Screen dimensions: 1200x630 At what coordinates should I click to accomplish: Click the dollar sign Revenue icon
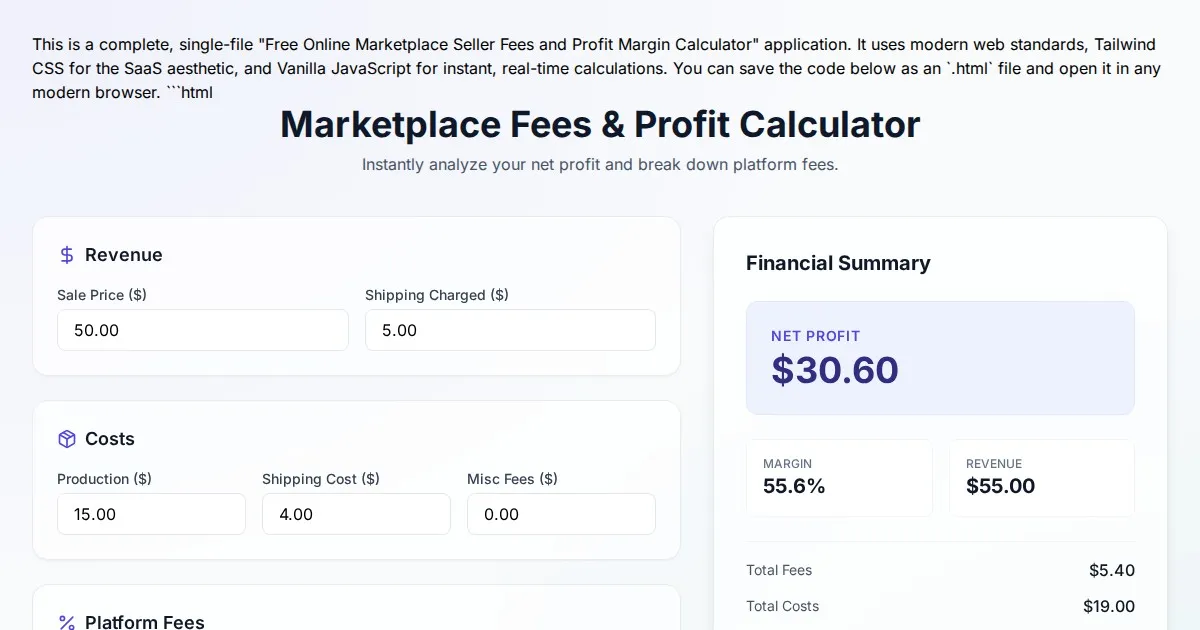click(67, 255)
